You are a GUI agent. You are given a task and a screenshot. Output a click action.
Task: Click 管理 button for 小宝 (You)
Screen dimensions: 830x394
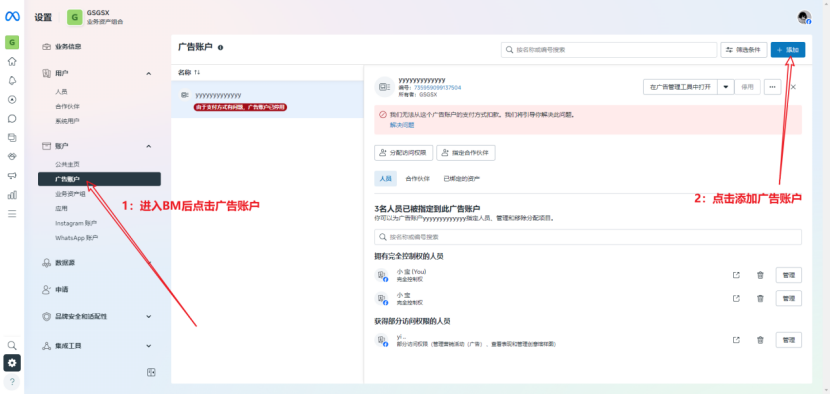point(789,275)
